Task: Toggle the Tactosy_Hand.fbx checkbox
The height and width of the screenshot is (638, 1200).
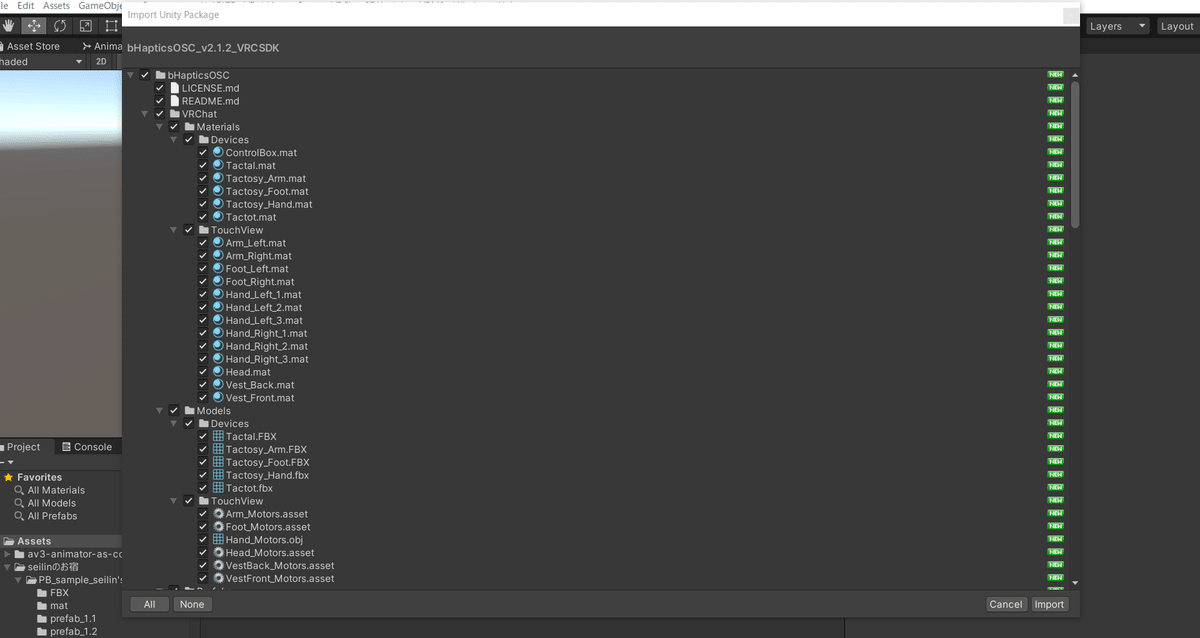Action: point(203,475)
